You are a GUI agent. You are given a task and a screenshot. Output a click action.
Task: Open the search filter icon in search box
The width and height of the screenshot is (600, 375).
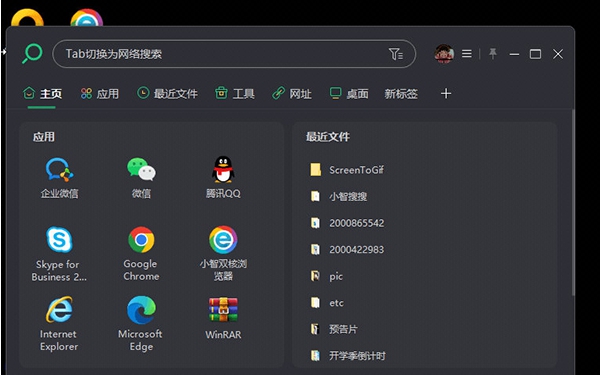coord(396,54)
